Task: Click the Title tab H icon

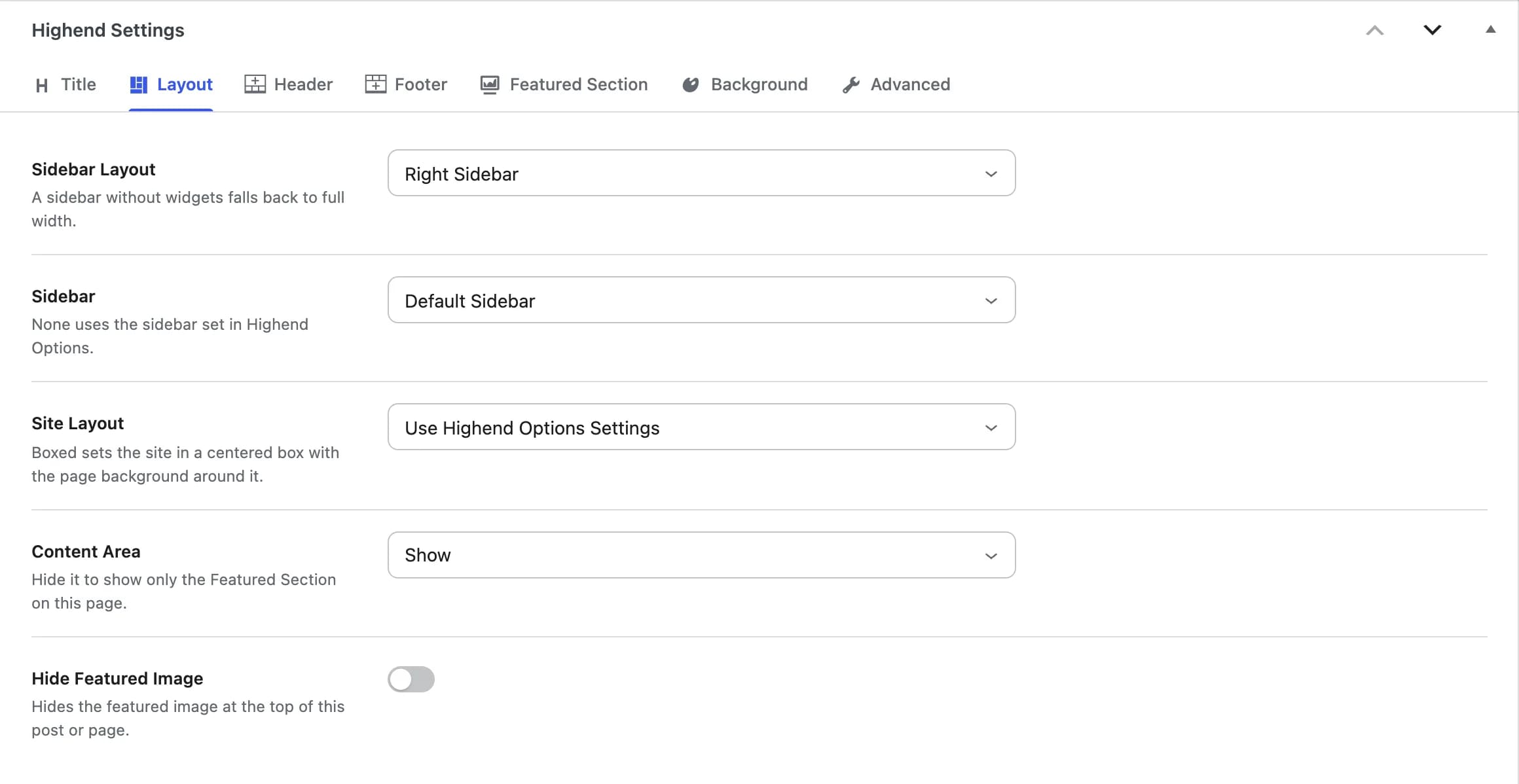Action: (x=42, y=85)
